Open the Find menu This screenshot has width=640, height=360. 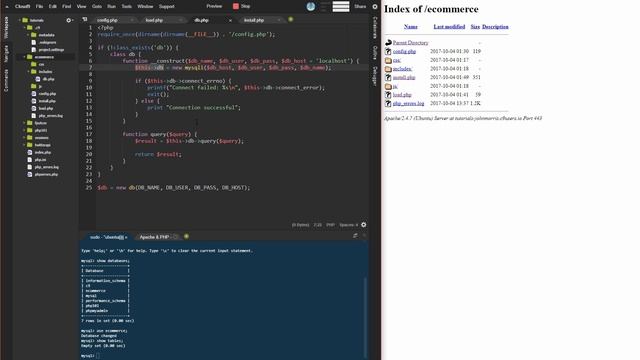67,7
